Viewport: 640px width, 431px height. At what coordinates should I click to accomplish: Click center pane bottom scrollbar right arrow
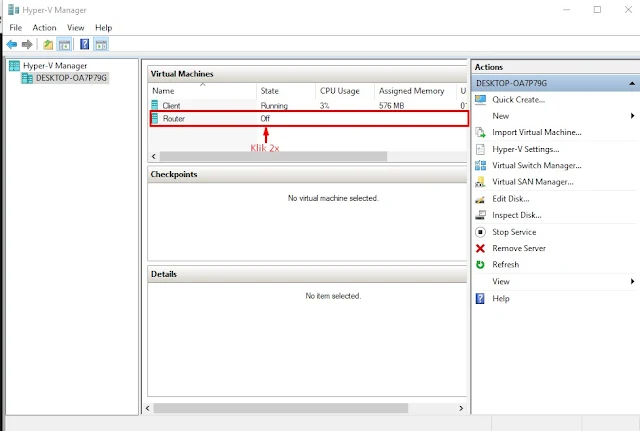461,408
